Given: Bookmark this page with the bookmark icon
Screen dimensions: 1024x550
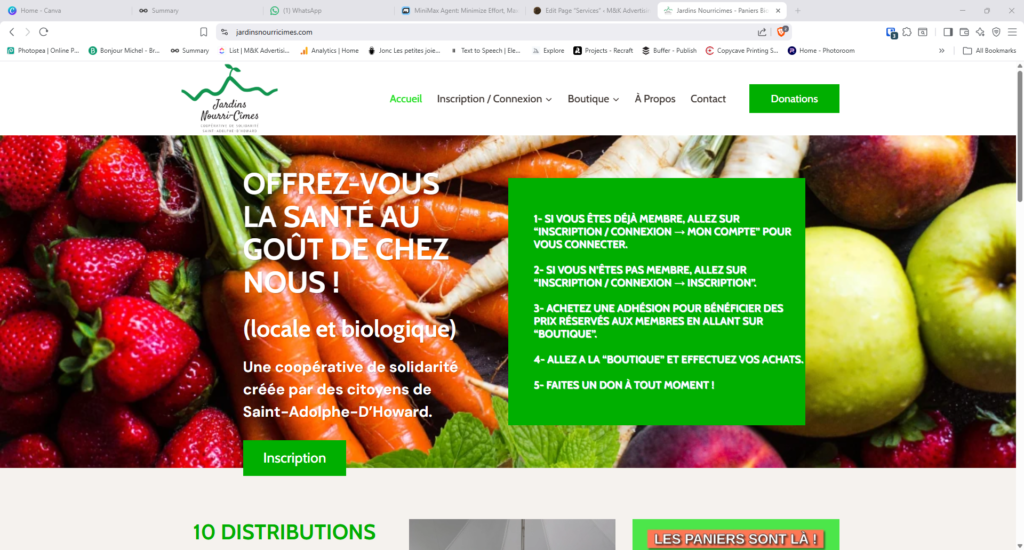Looking at the screenshot, I should pos(204,32).
